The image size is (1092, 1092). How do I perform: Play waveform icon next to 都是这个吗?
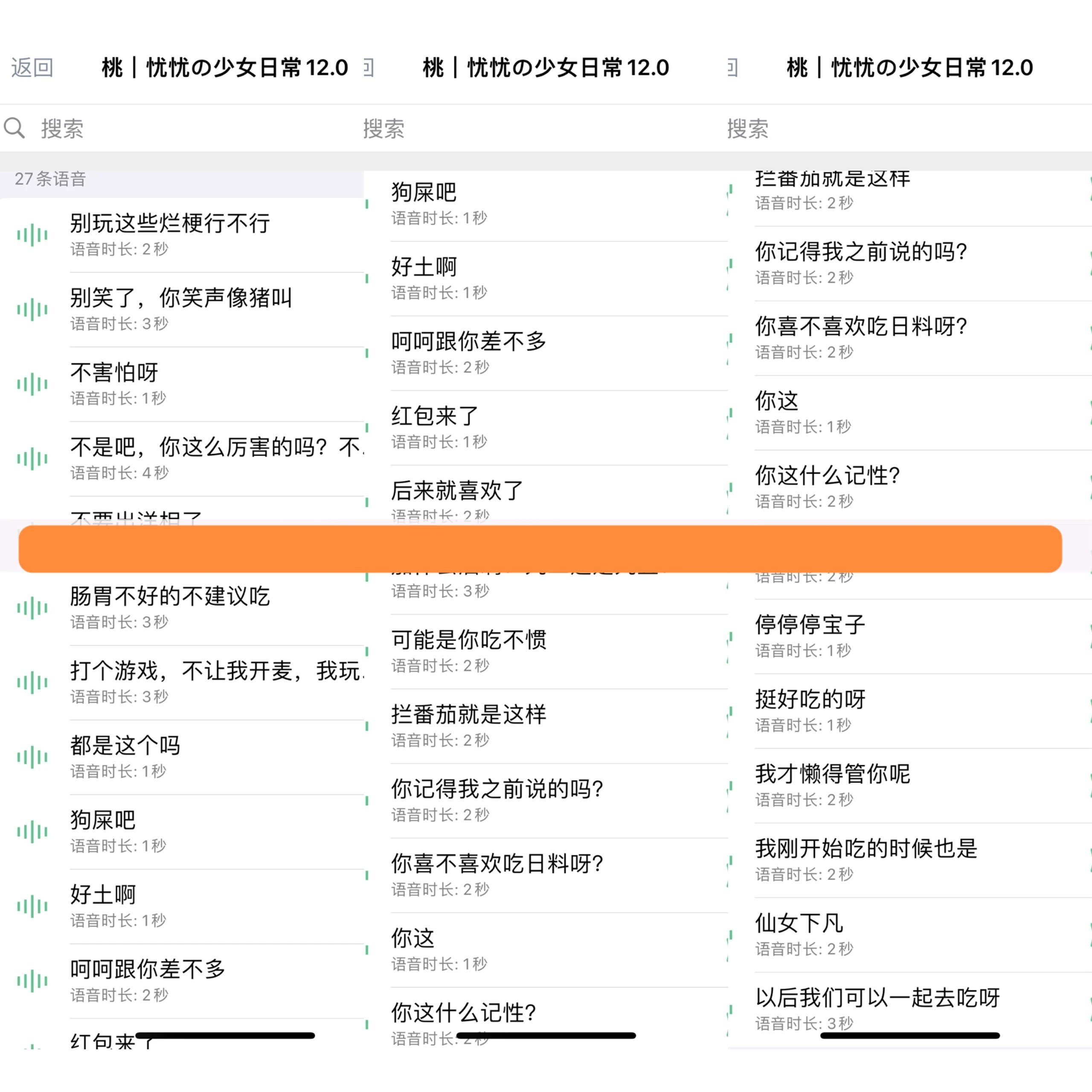(x=32, y=758)
